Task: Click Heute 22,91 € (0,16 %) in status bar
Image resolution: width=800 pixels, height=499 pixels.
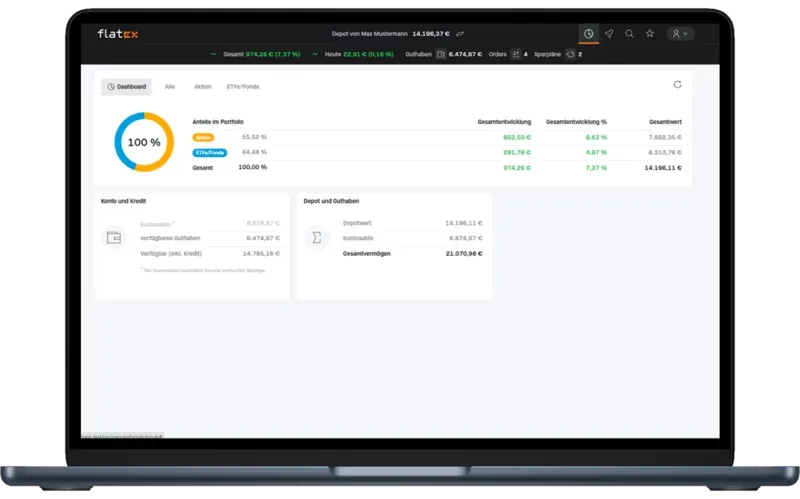Action: [359, 54]
